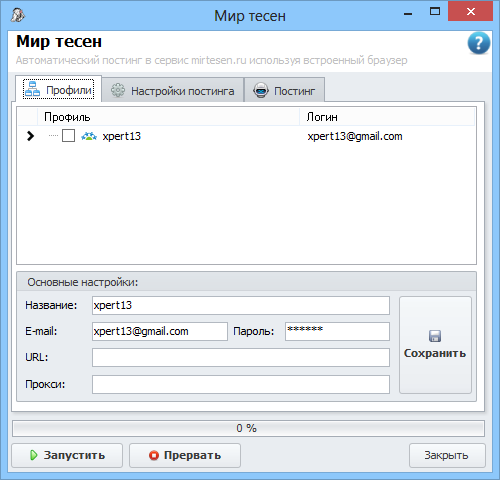Click the Профиль column header

coord(168,117)
